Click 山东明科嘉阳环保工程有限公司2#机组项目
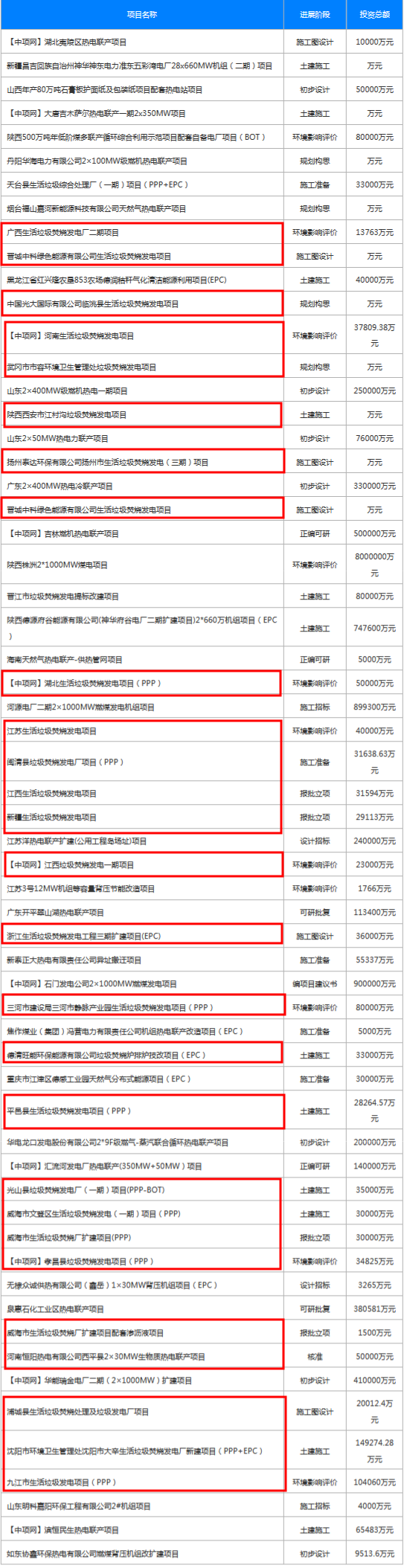Image resolution: width=404 pixels, height=1568 pixels. (78, 1506)
